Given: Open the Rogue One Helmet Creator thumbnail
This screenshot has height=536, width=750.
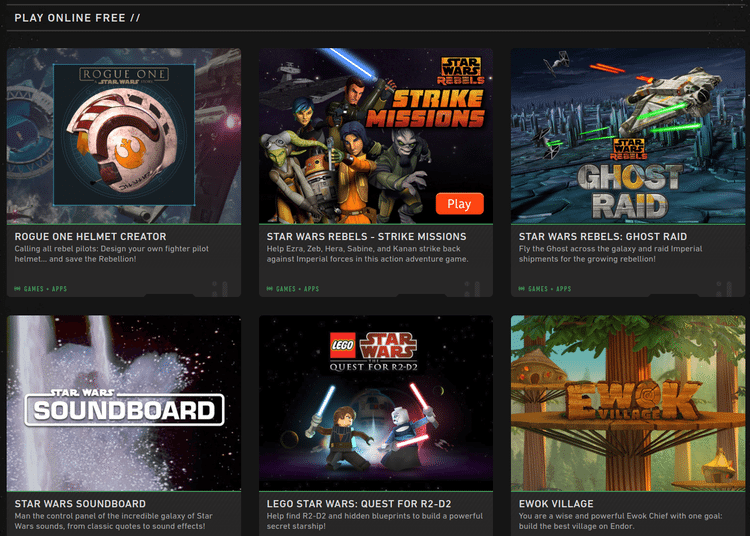Looking at the screenshot, I should pyautogui.click(x=124, y=136).
